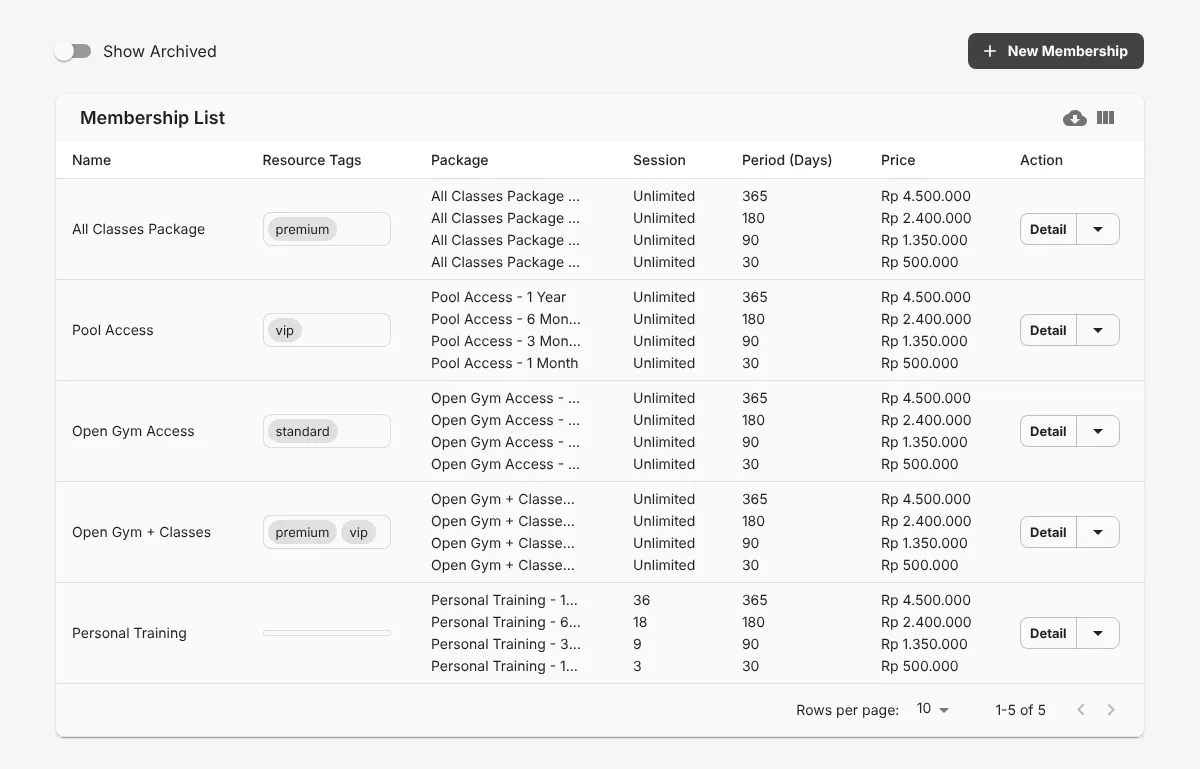
Task: Open the column view settings icon
Action: click(1105, 118)
